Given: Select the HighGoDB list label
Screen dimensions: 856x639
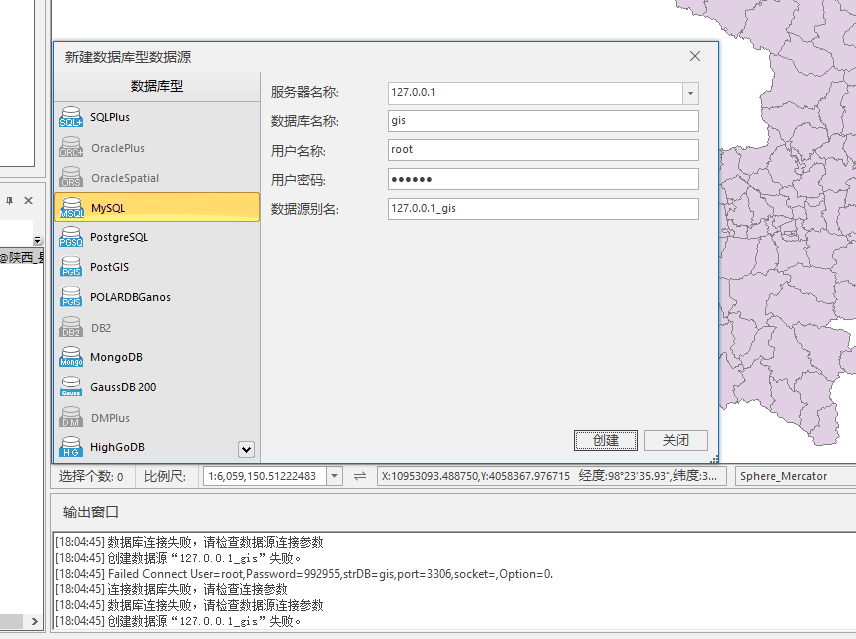Looking at the screenshot, I should coord(117,447).
